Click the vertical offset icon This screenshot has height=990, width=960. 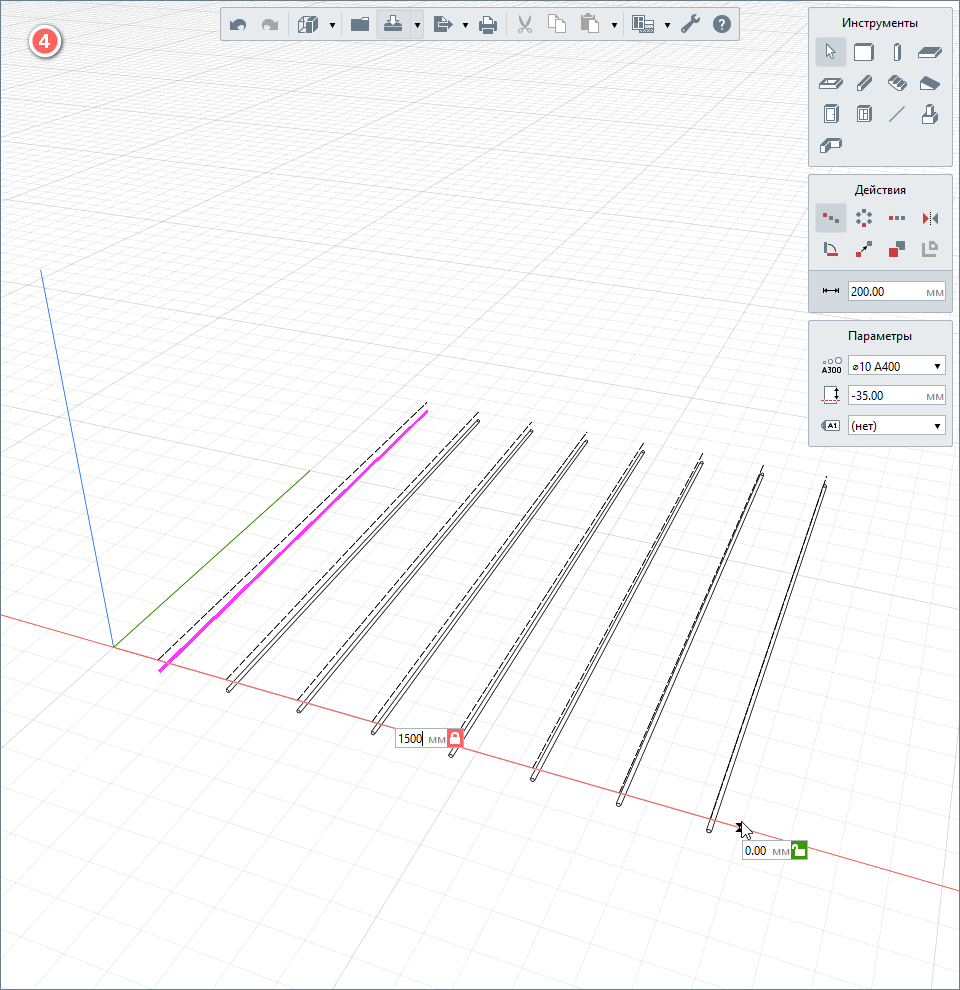831,396
